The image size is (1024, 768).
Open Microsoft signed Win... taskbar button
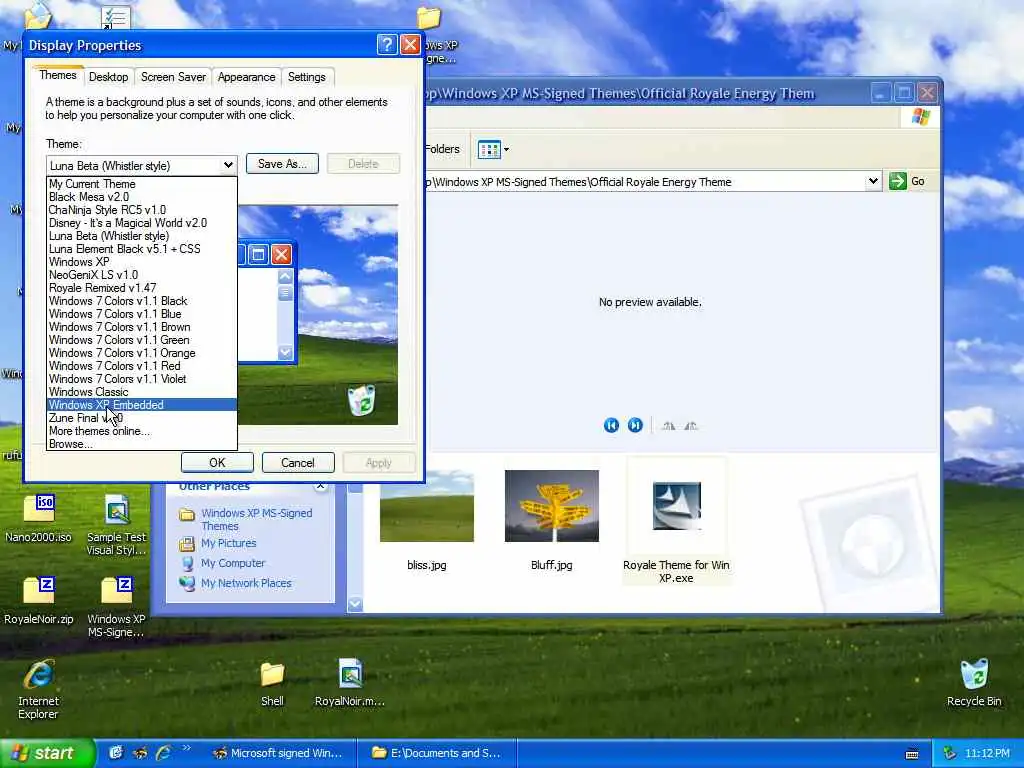[282, 753]
